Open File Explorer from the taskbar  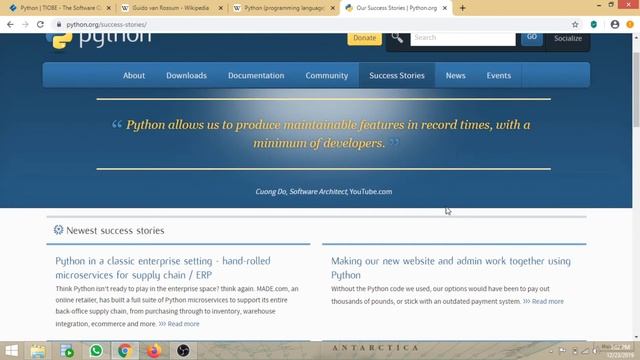(38, 351)
